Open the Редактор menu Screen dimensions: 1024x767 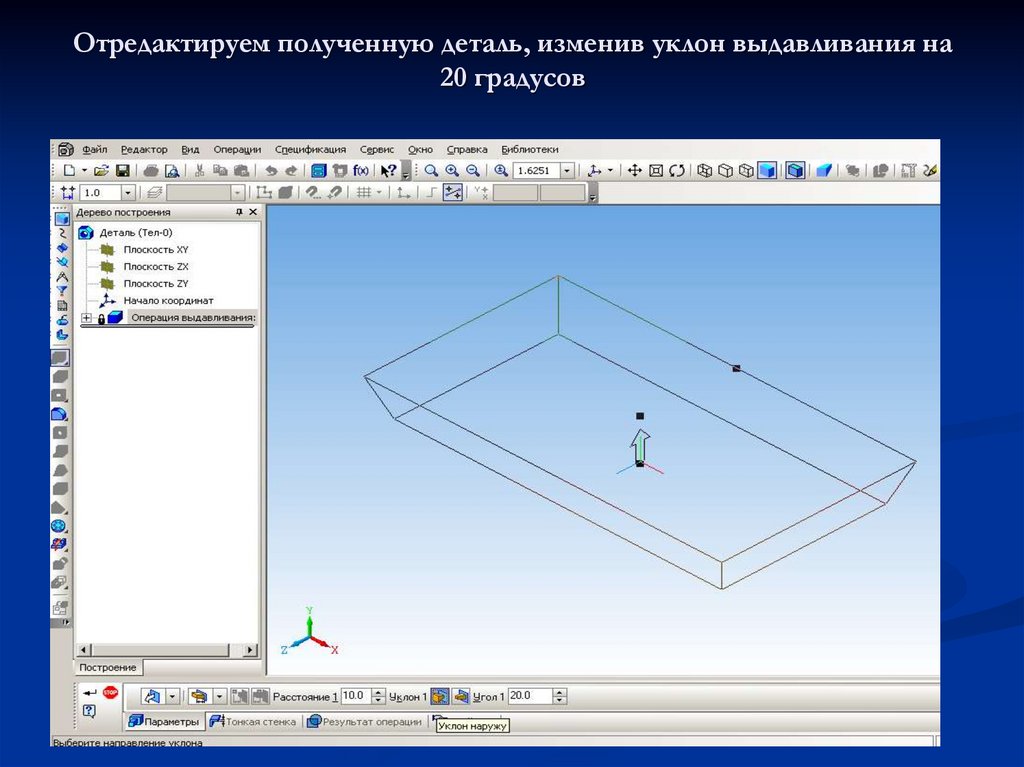pyautogui.click(x=144, y=150)
